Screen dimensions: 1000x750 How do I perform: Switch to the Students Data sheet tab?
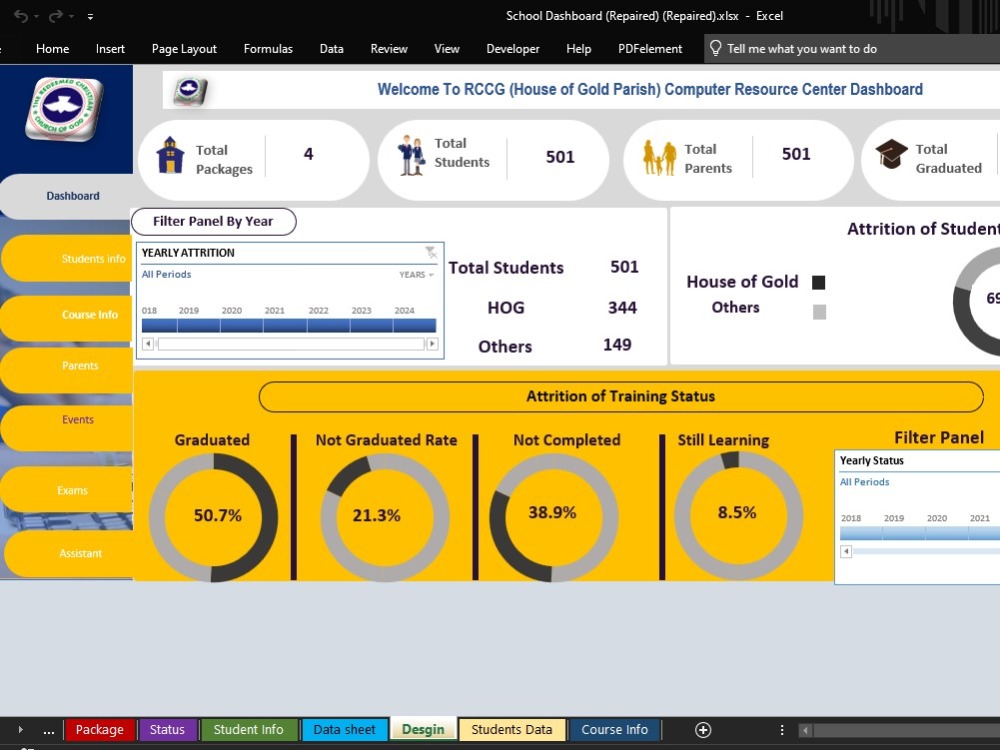click(x=511, y=730)
